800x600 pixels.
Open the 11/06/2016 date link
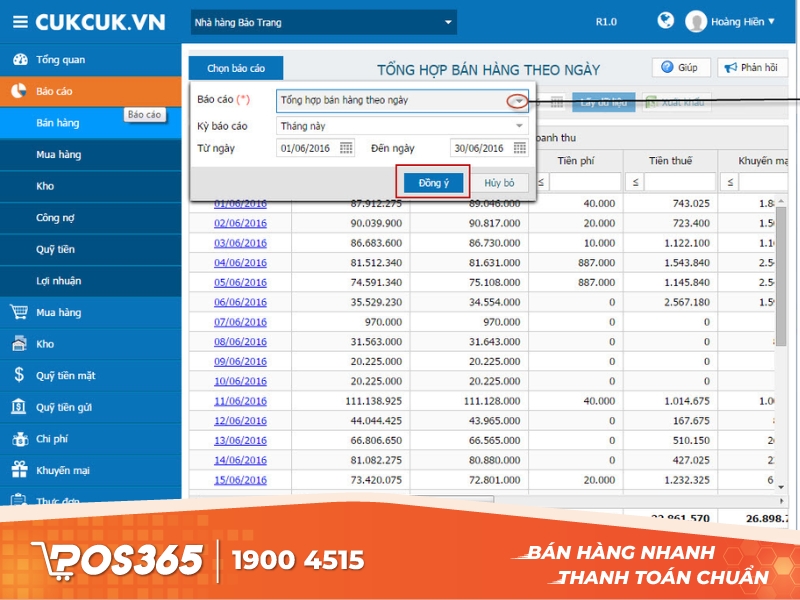(x=240, y=401)
